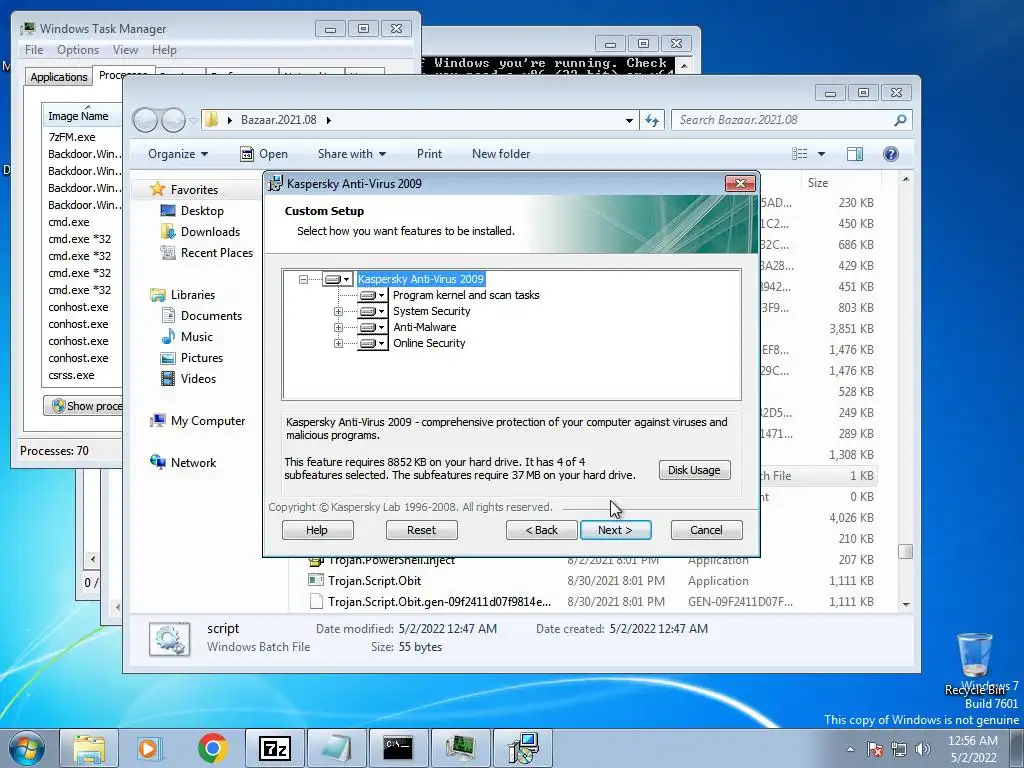Click the Explorer forward navigation button
Screen dimensions: 1024x768
click(x=174, y=120)
